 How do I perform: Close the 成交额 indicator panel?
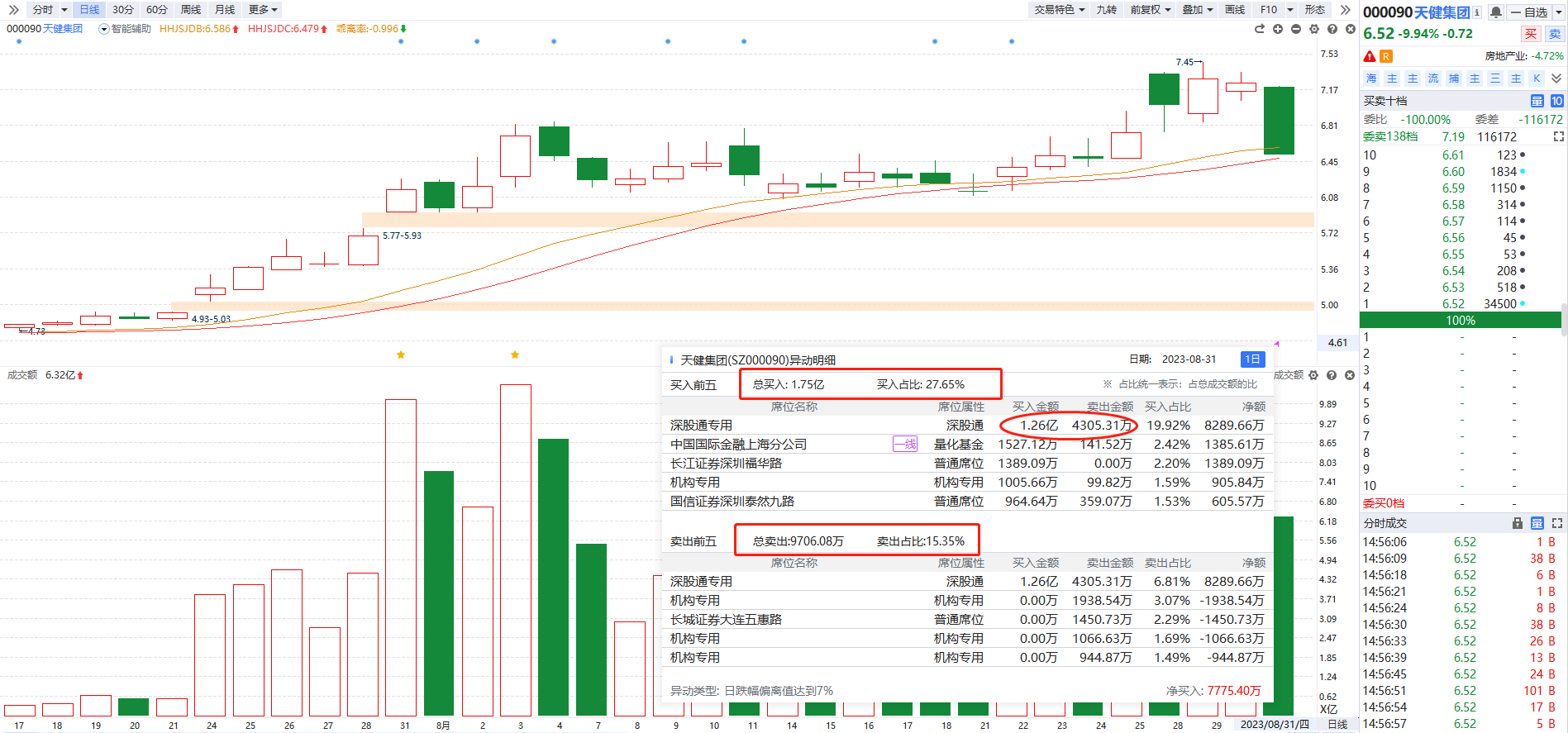pyautogui.click(x=1350, y=375)
